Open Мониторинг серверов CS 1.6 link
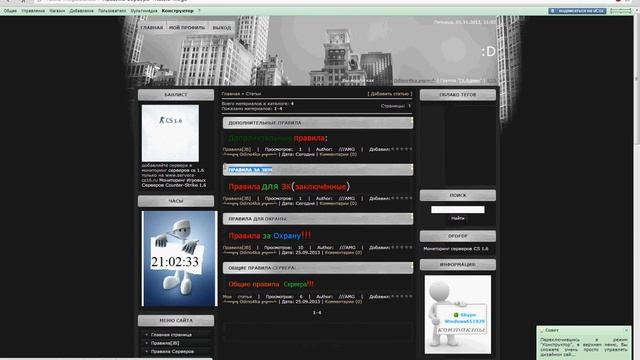640x360 pixels. [x=456, y=249]
